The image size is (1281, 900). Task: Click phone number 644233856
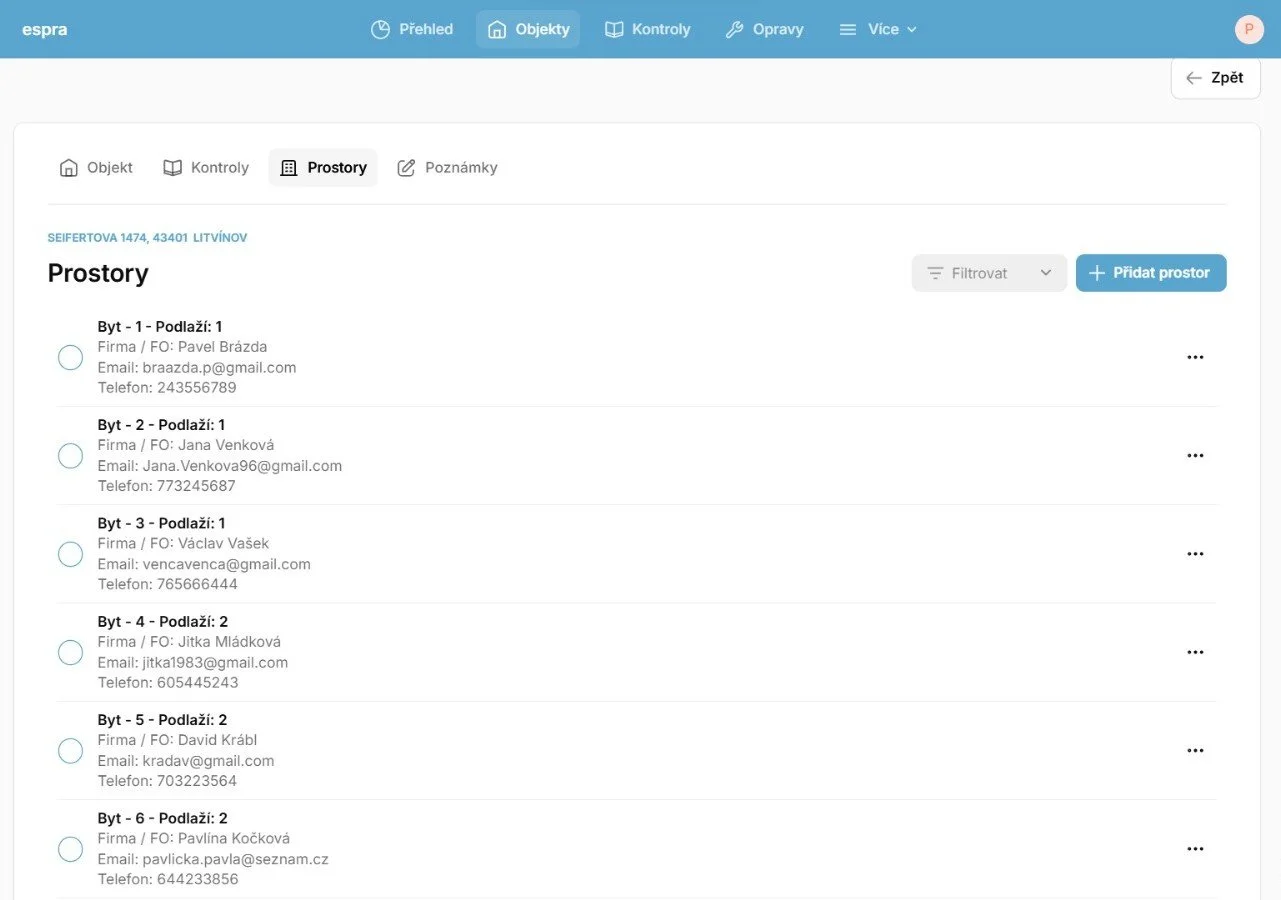(x=198, y=880)
